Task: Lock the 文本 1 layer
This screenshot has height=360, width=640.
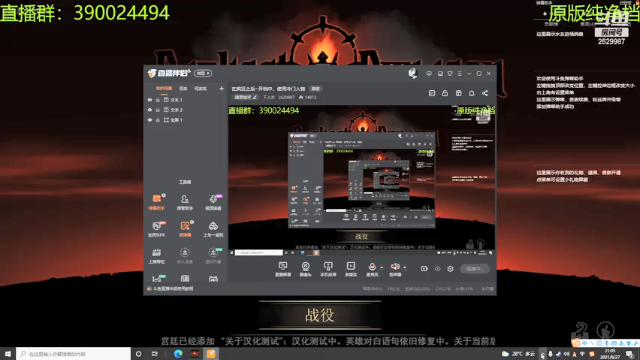Action: pos(158,100)
